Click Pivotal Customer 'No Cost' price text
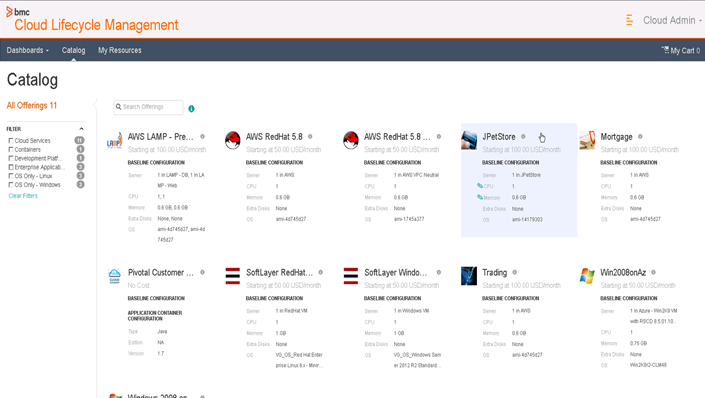Viewport: 705px width, 398px height. (x=138, y=286)
